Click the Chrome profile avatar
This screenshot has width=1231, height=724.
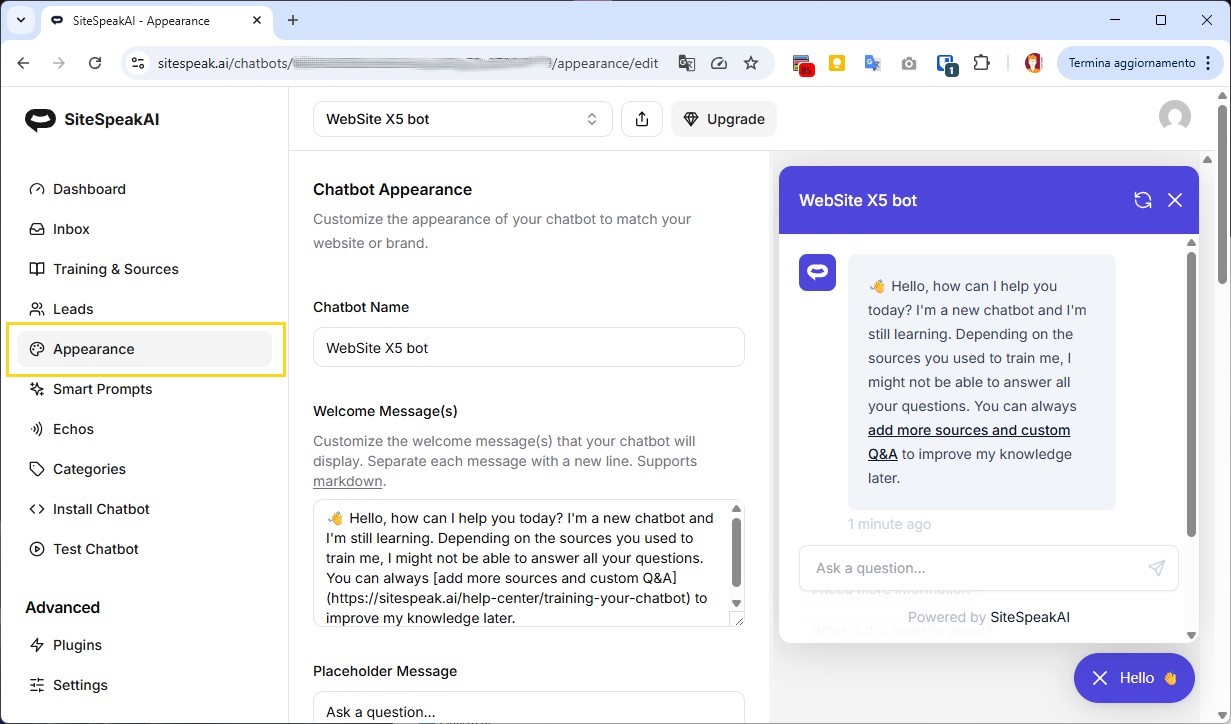1033,63
